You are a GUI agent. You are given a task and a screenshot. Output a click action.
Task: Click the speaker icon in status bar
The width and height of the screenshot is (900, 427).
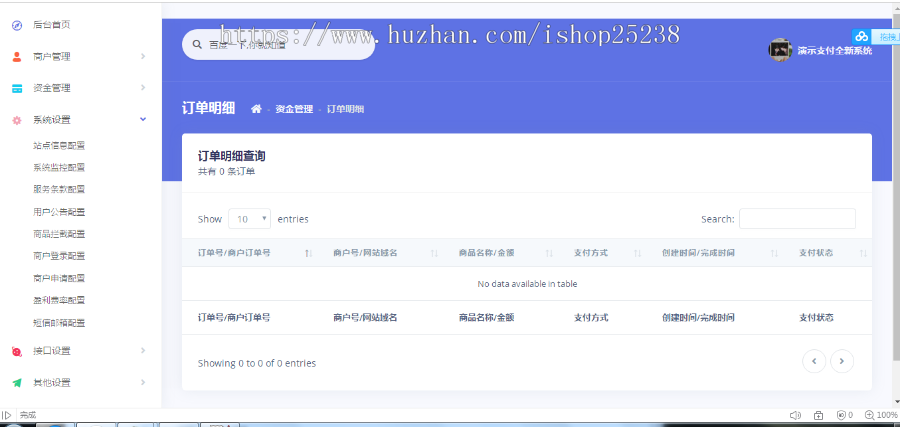pyautogui.click(x=795, y=415)
